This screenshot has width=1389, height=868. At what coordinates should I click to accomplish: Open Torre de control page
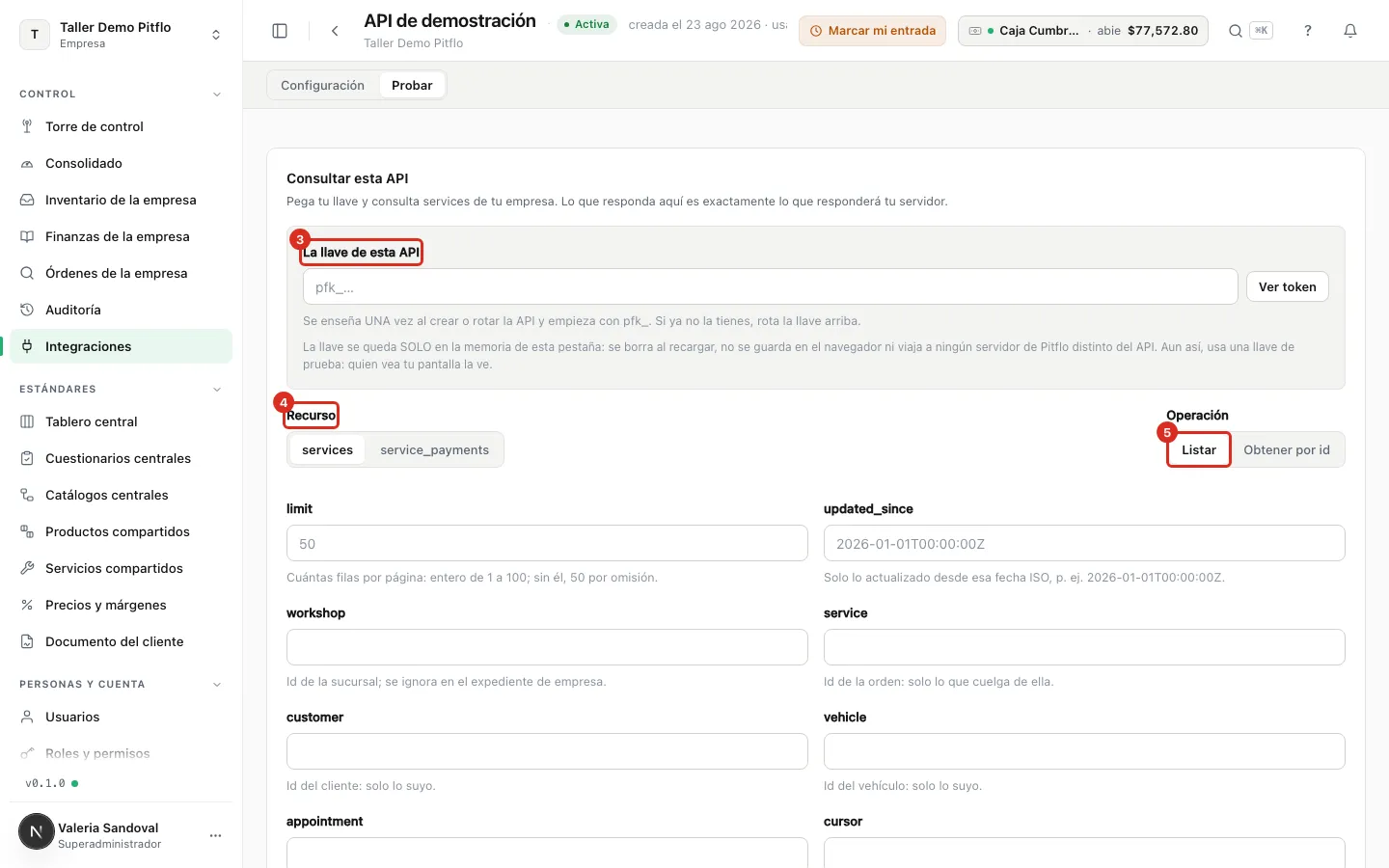pos(121,126)
